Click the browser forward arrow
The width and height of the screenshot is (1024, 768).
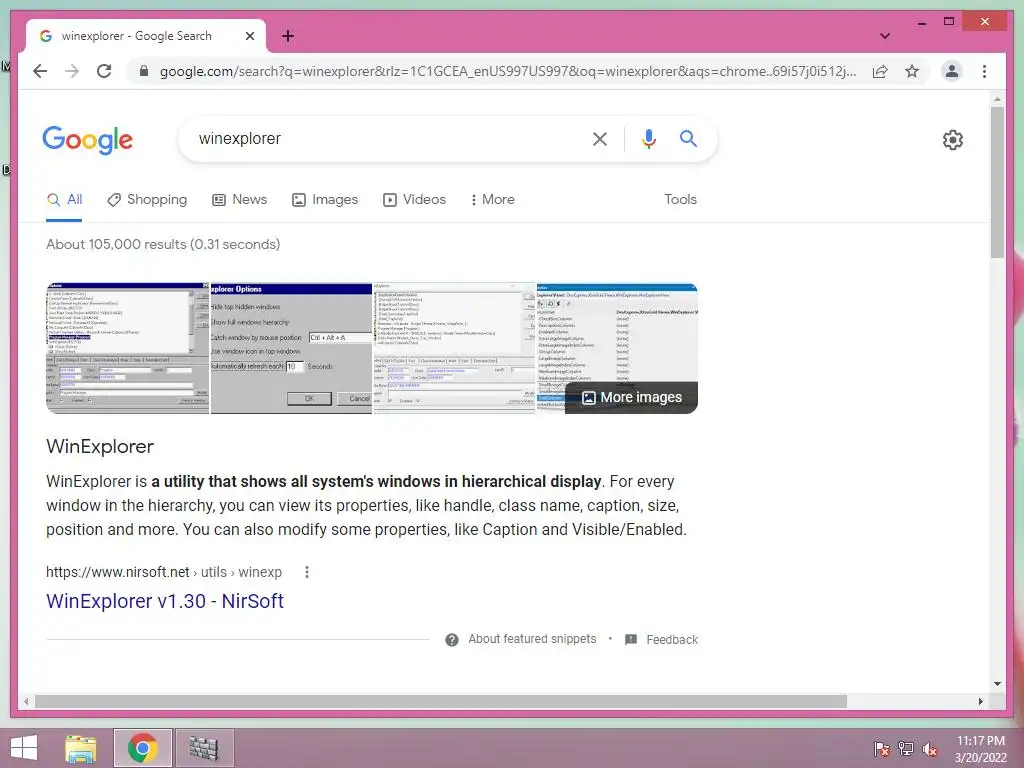point(72,71)
